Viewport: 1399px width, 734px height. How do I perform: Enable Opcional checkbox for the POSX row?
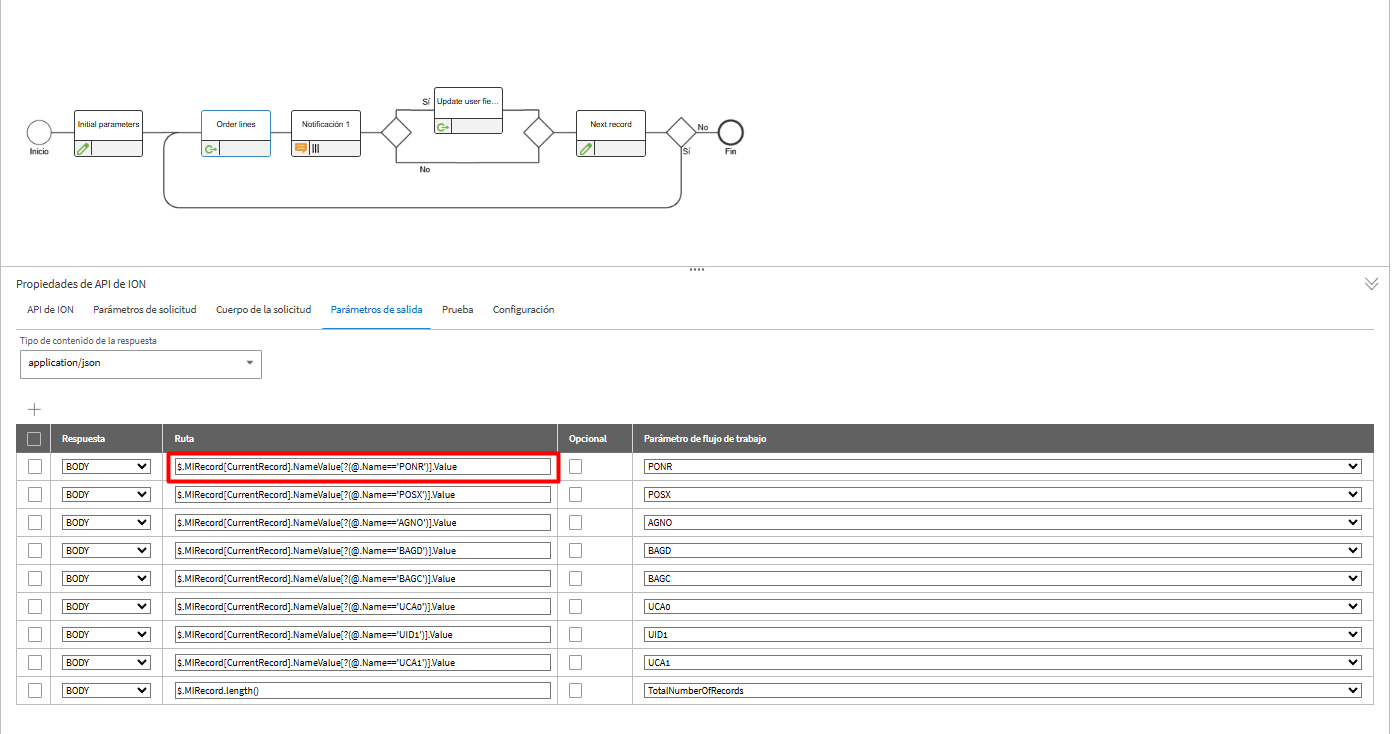(x=575, y=494)
